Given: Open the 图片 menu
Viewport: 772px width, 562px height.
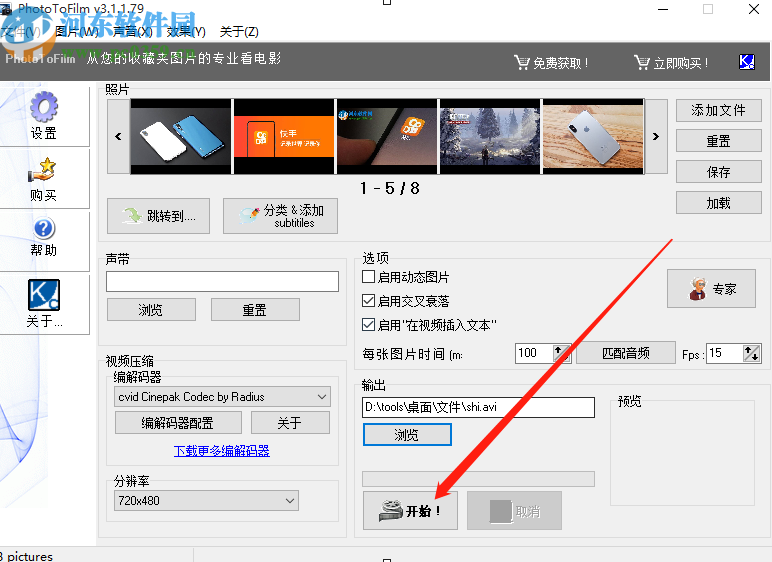Looking at the screenshot, I should coord(77,32).
